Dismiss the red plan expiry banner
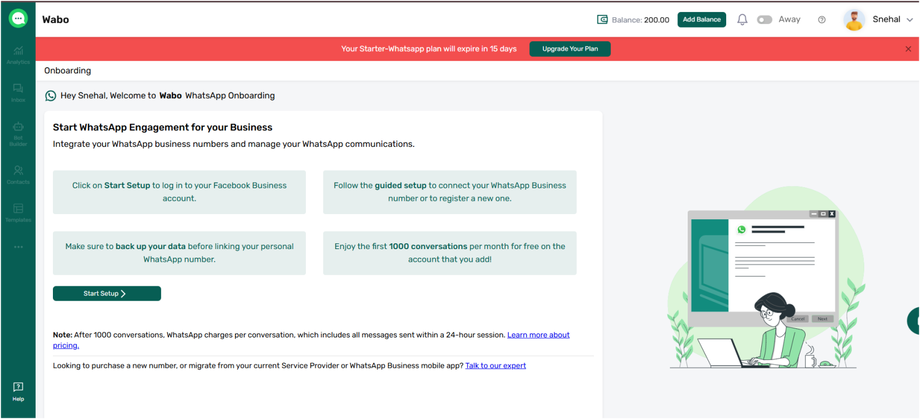Image resolution: width=920 pixels, height=419 pixels. point(908,49)
